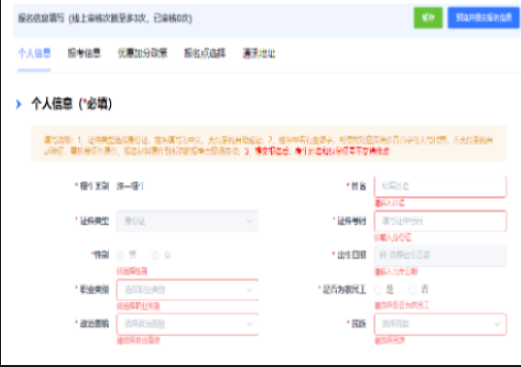Click the 证件号码 input field
This screenshot has height=367, width=521.
coord(440,221)
